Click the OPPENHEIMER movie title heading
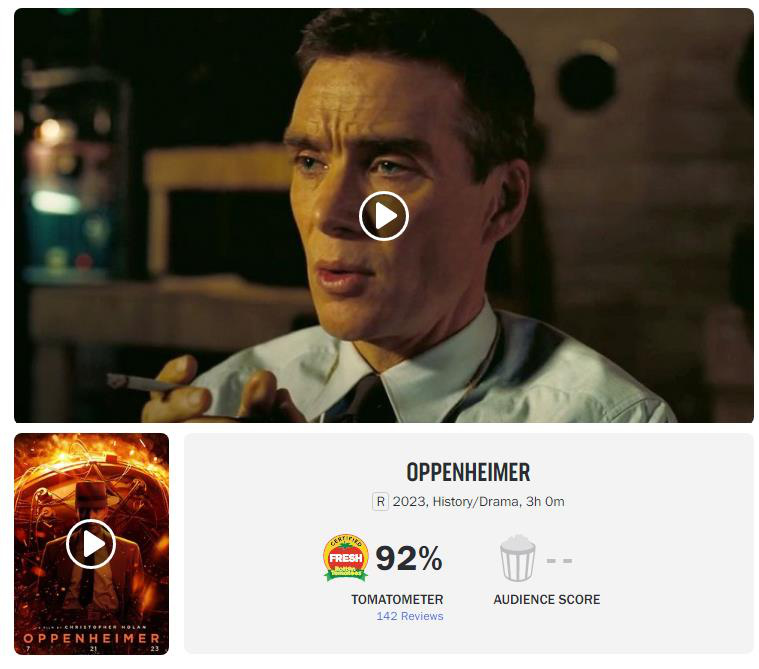Image resolution: width=759 pixels, height=669 pixels. click(x=468, y=472)
